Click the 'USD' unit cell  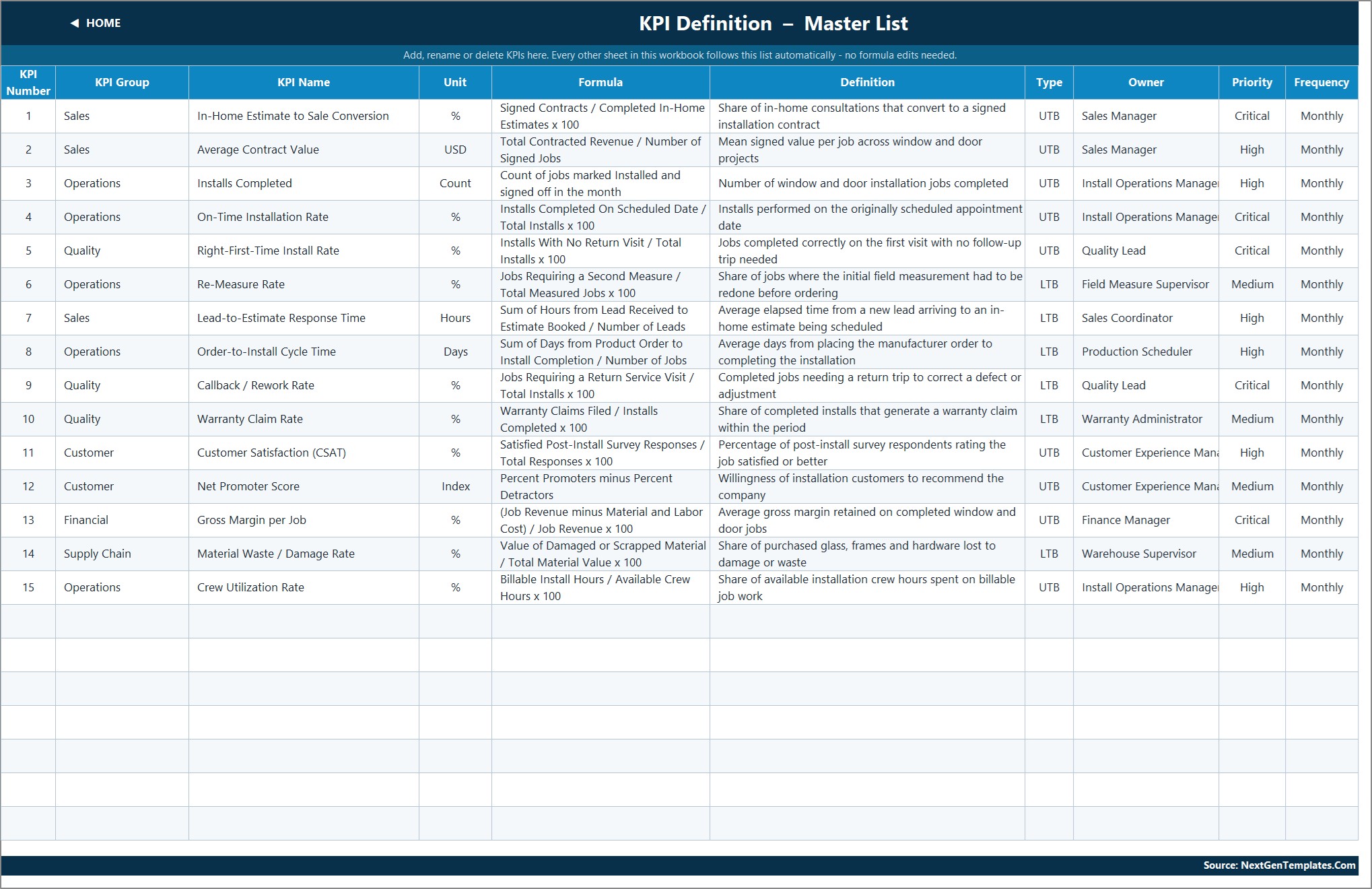coord(455,150)
